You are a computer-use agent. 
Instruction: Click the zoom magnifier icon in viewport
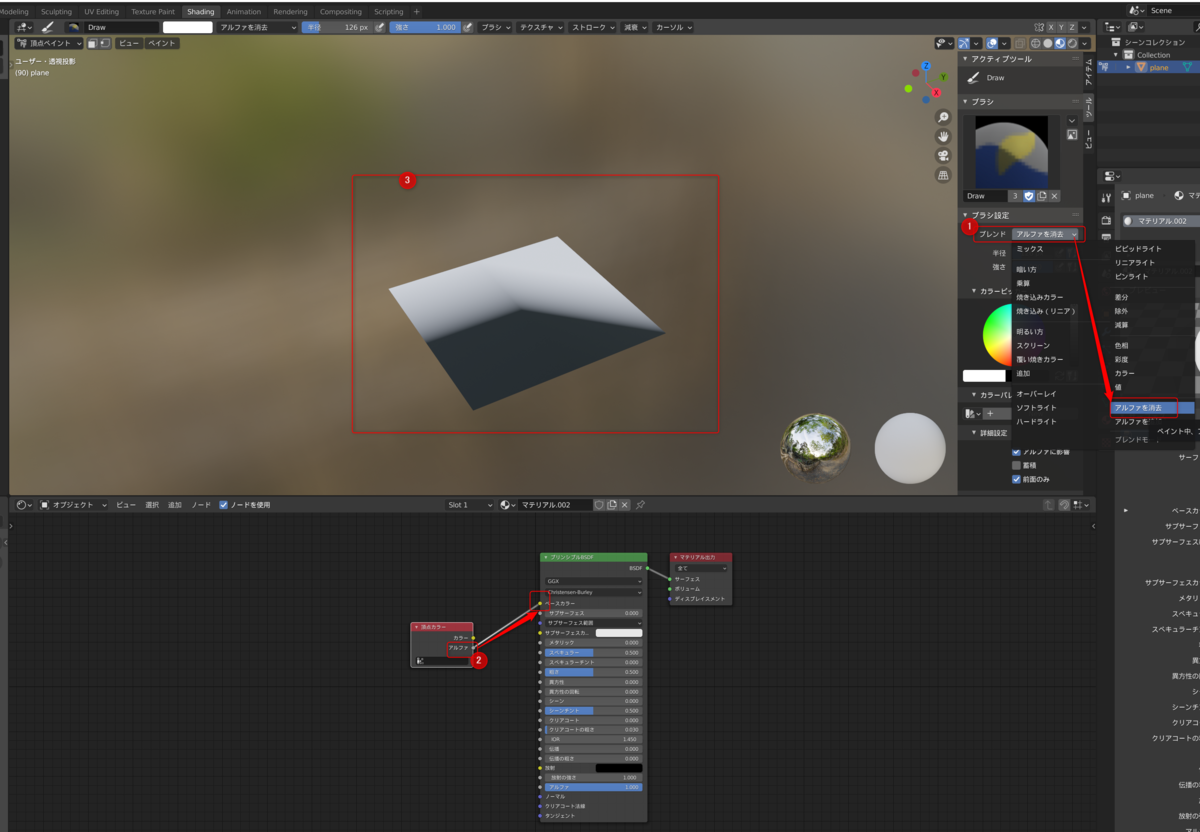point(943,117)
